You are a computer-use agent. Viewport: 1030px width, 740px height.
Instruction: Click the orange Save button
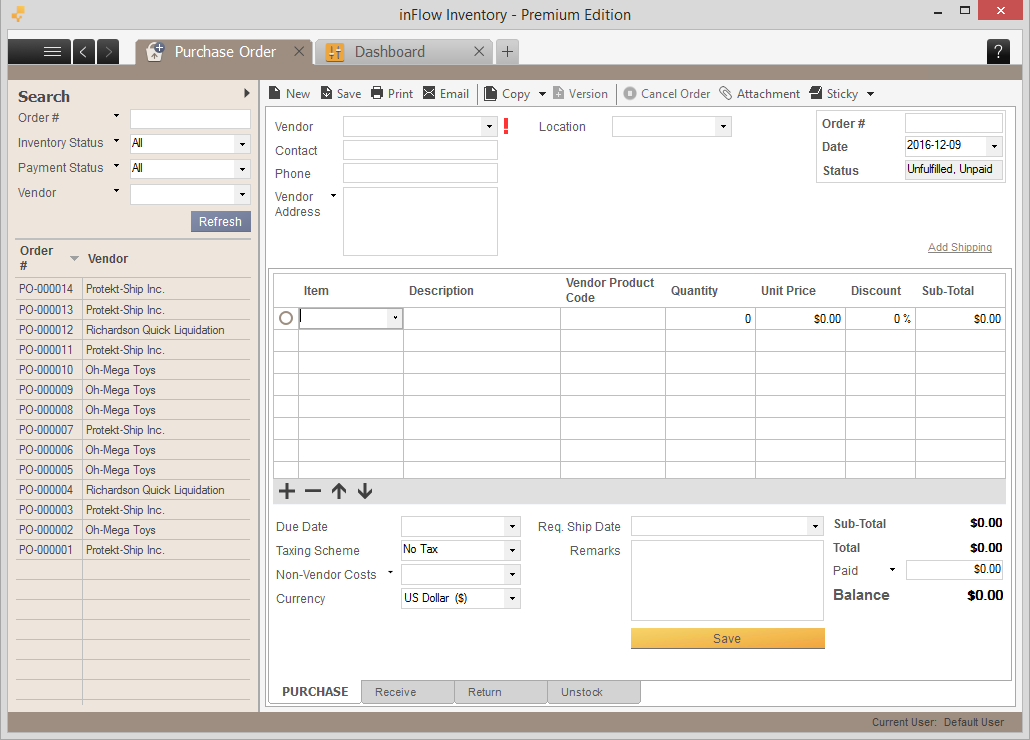727,638
